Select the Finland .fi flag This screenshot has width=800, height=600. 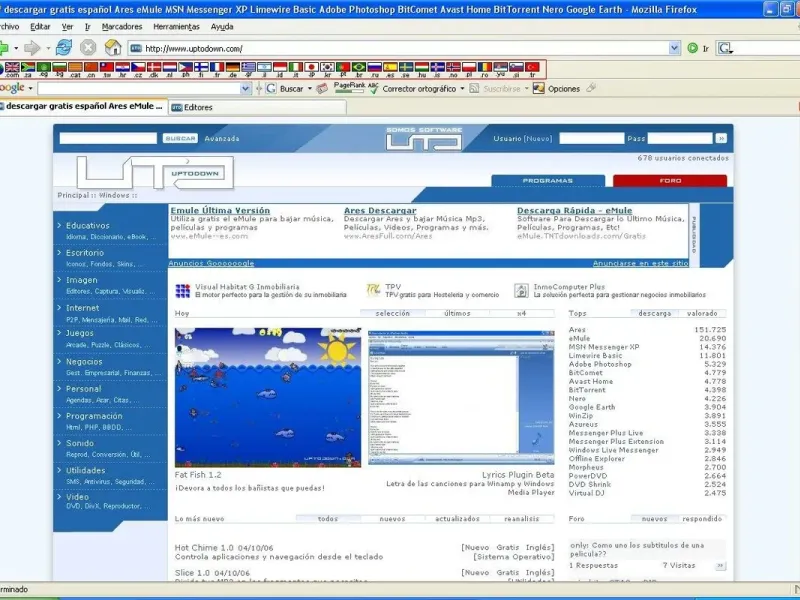tap(202, 67)
